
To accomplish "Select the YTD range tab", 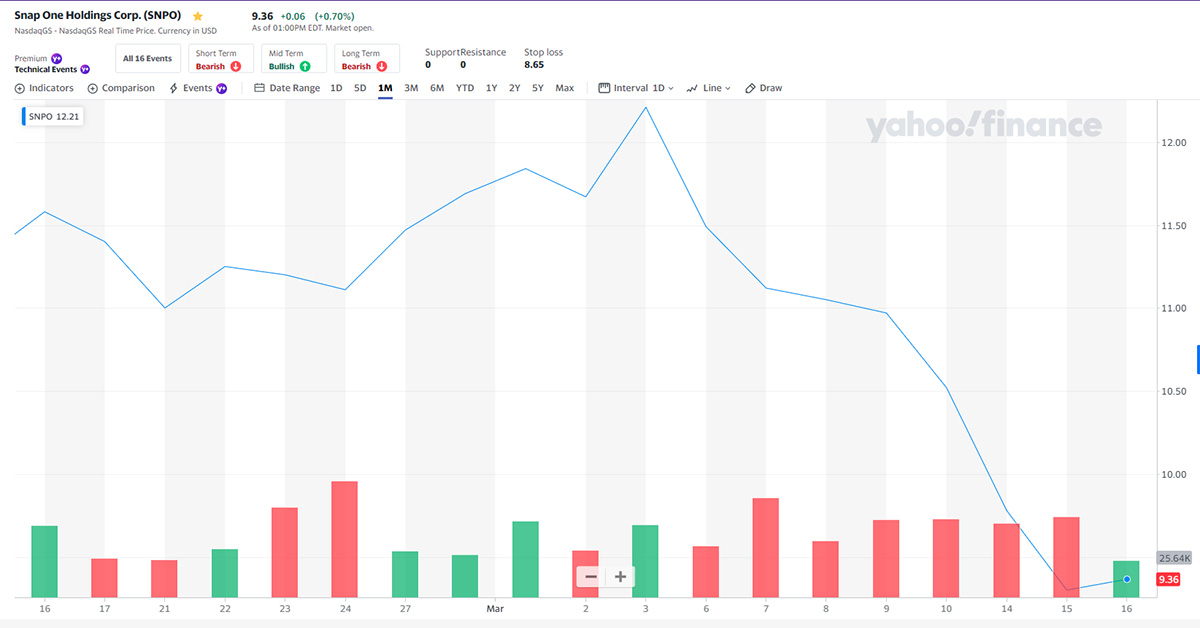I will (465, 88).
